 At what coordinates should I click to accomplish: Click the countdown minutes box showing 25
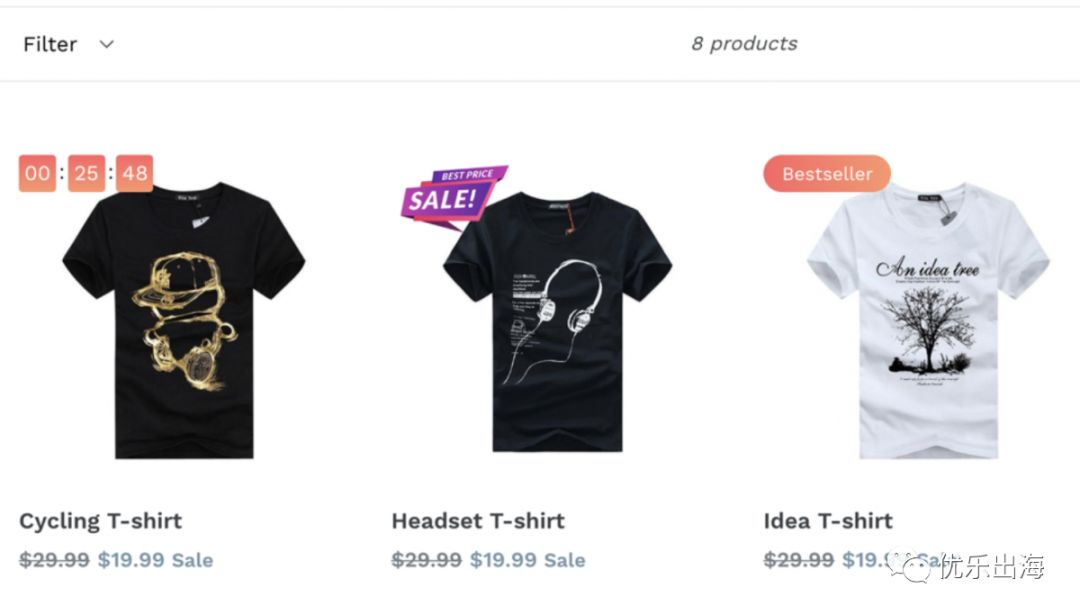point(86,173)
